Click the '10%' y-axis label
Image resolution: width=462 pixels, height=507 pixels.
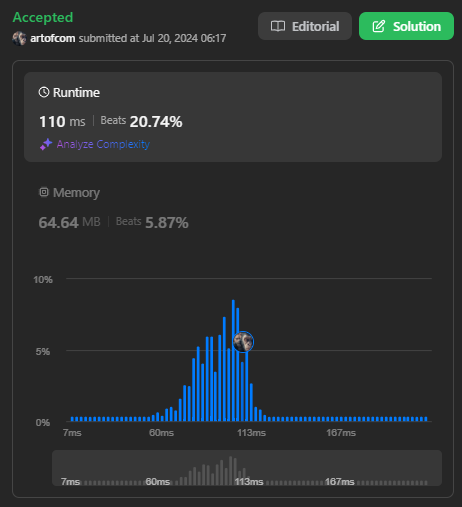tap(43, 279)
